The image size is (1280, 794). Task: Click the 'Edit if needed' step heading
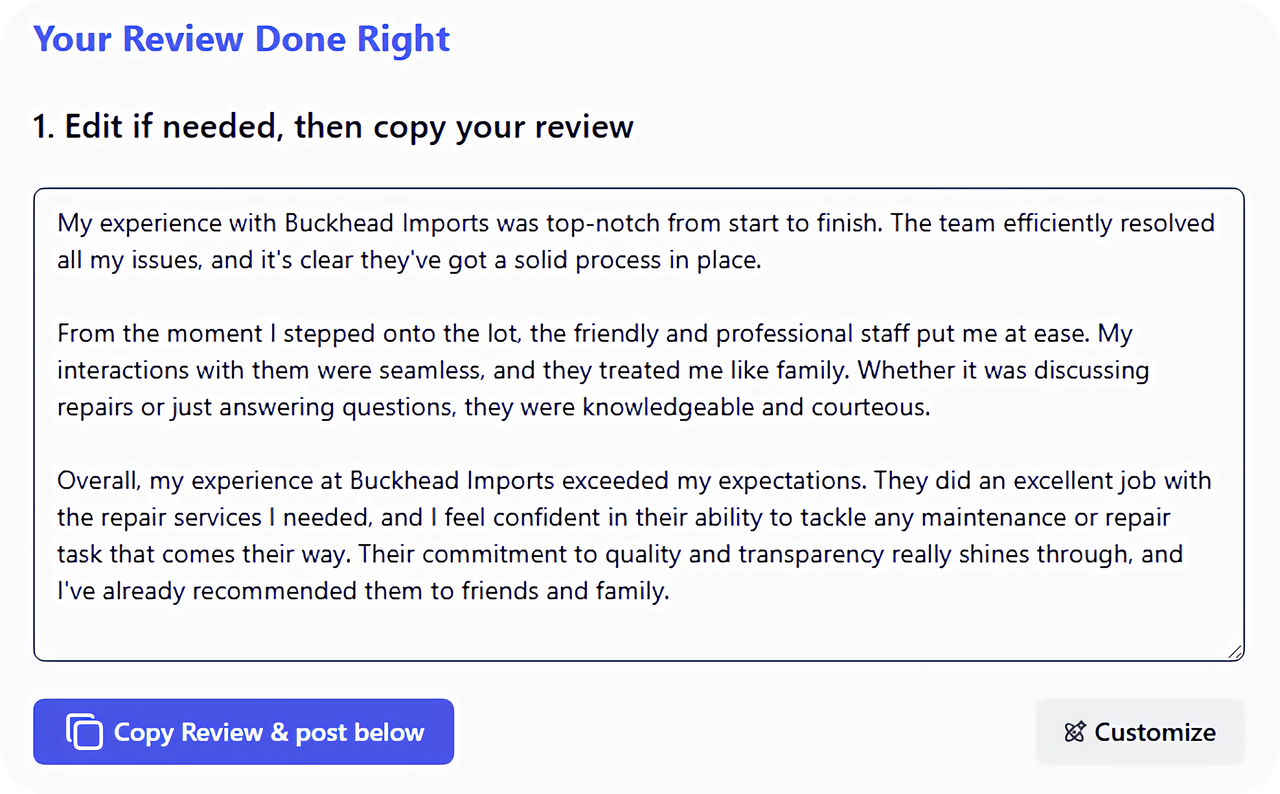[x=333, y=127]
